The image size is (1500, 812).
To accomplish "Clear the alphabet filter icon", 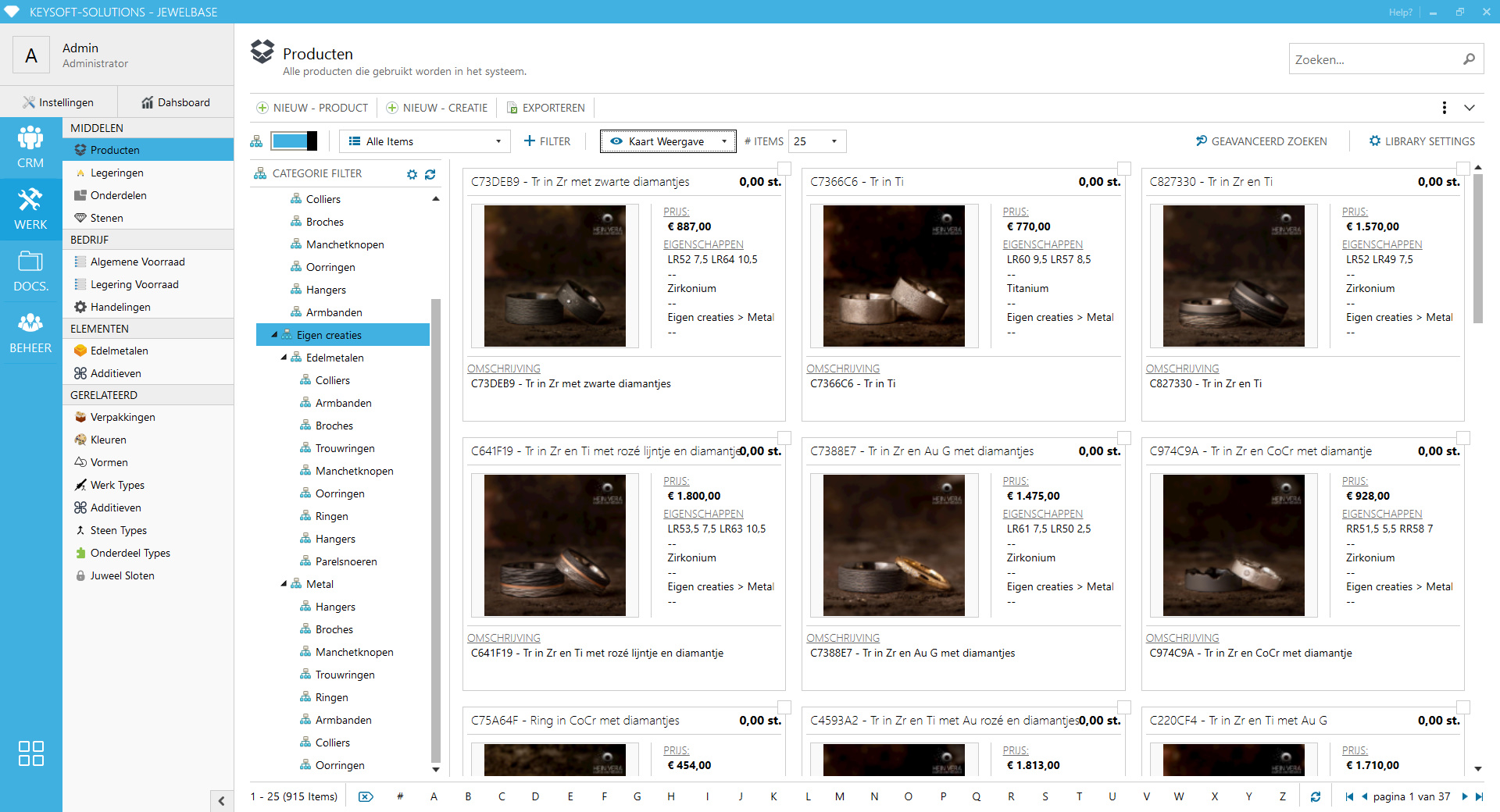I will click(x=366, y=796).
